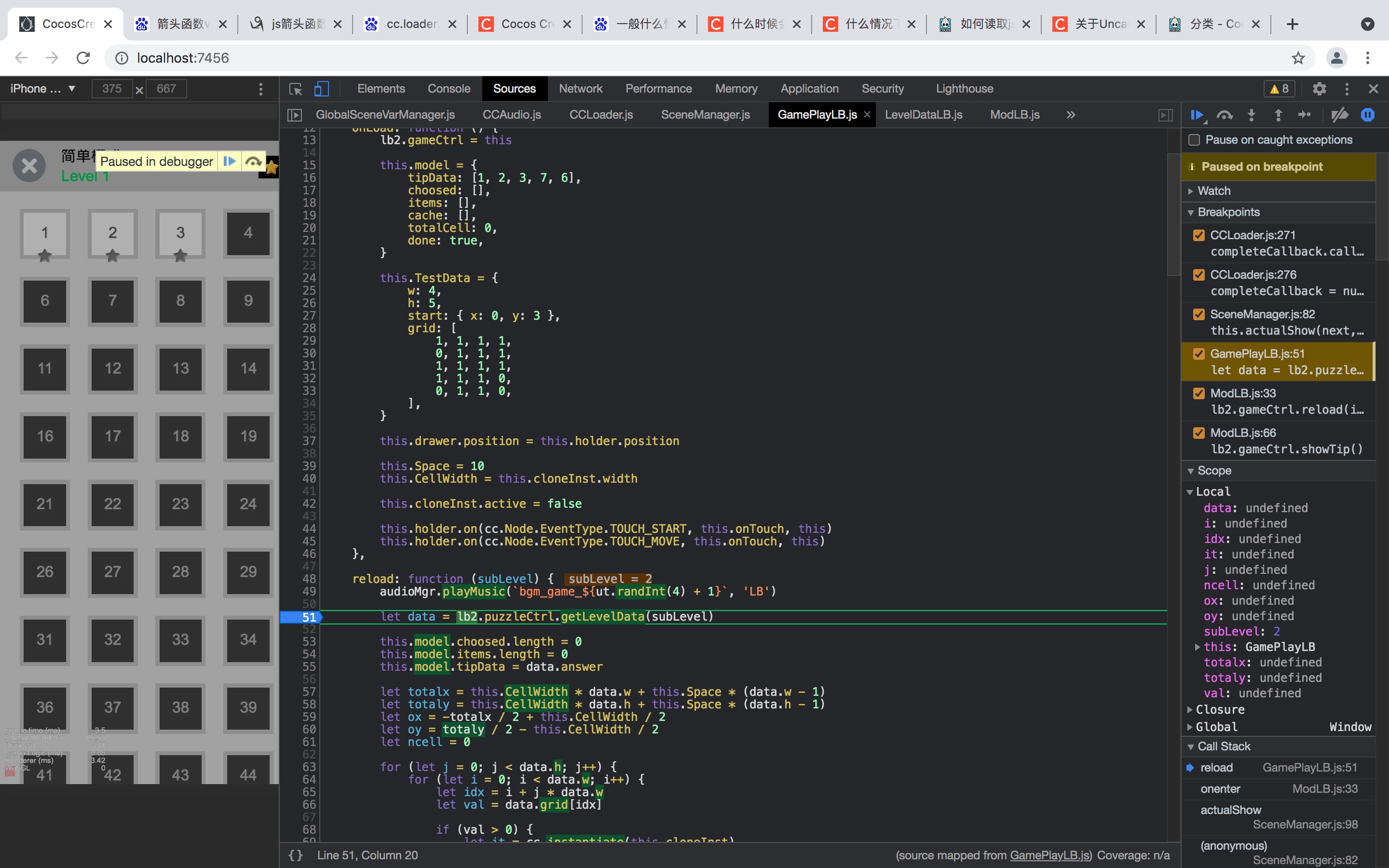Expand the Closure scope entry
The width and height of the screenshot is (1389, 868).
[1219, 709]
